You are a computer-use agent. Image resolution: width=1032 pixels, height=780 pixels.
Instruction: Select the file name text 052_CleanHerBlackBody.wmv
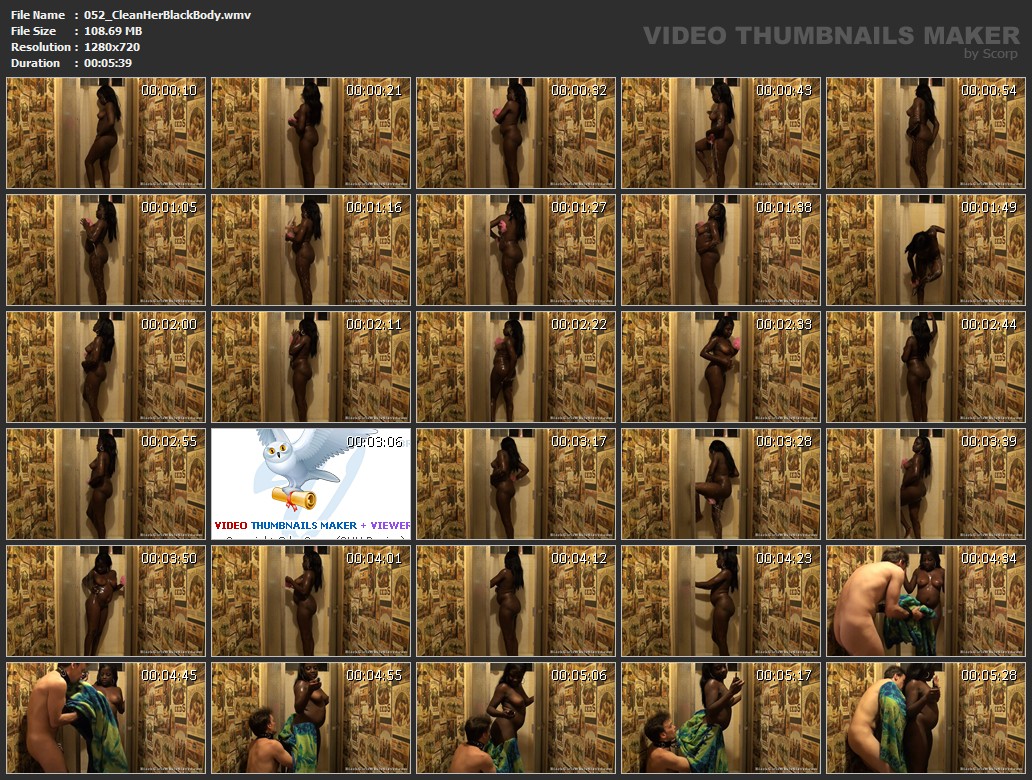168,15
